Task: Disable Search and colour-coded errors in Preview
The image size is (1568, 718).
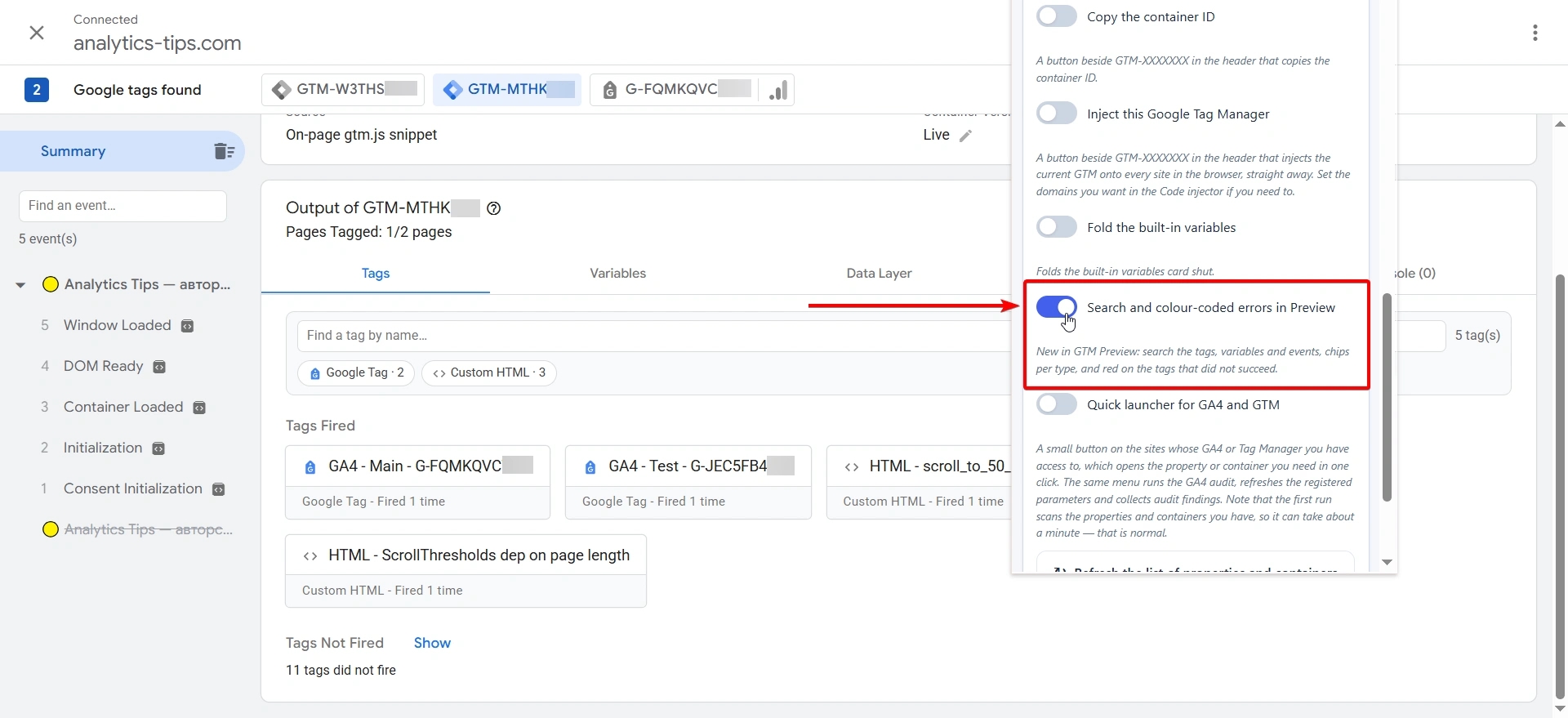Action: pos(1057,307)
